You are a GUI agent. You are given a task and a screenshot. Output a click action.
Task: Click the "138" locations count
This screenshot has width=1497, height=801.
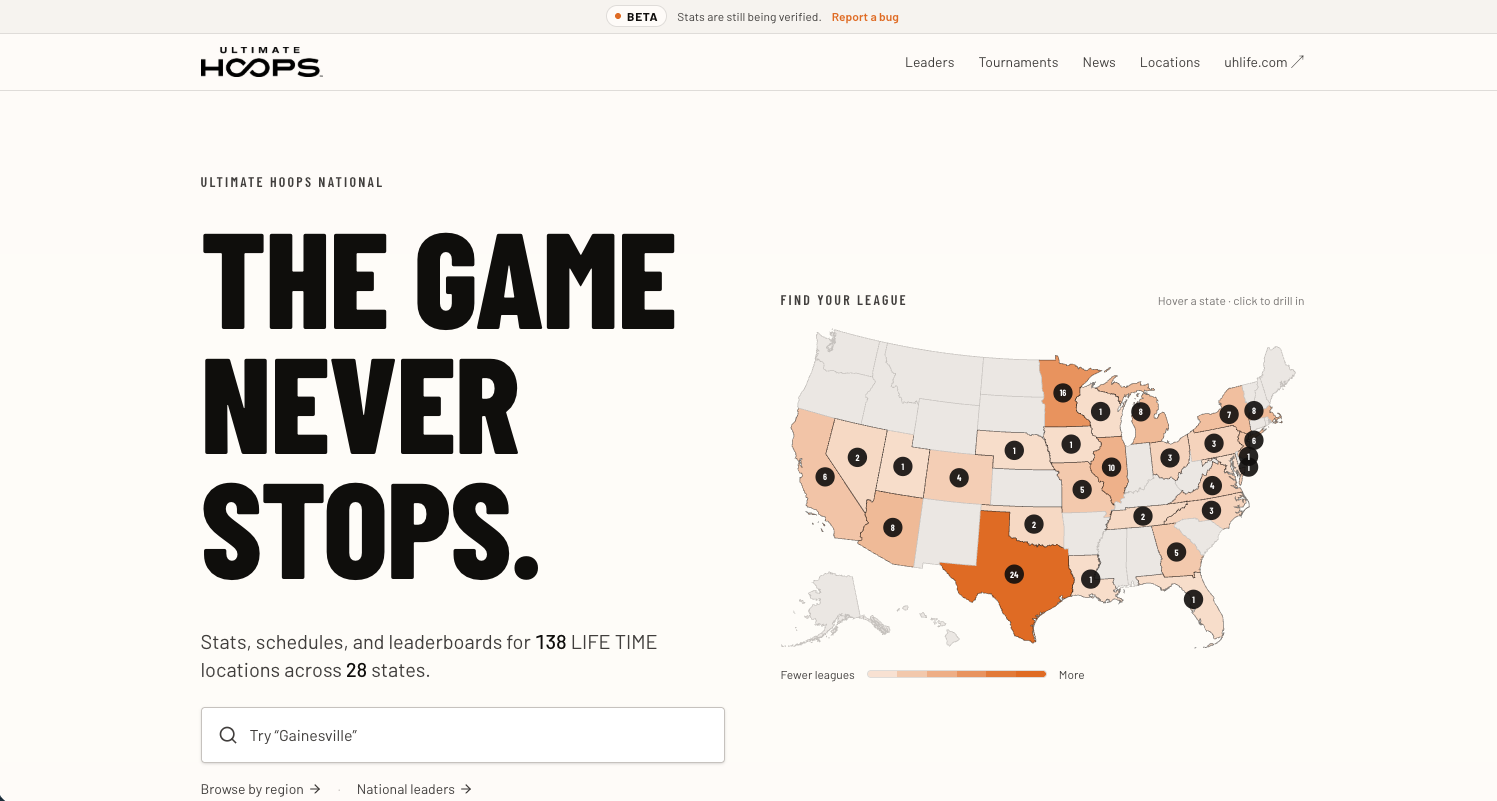coord(551,642)
